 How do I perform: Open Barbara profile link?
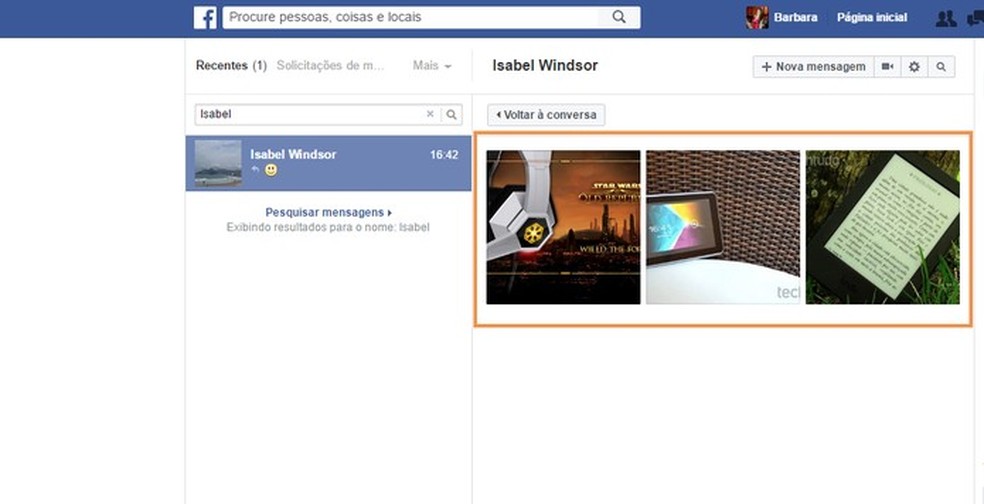[x=795, y=18]
